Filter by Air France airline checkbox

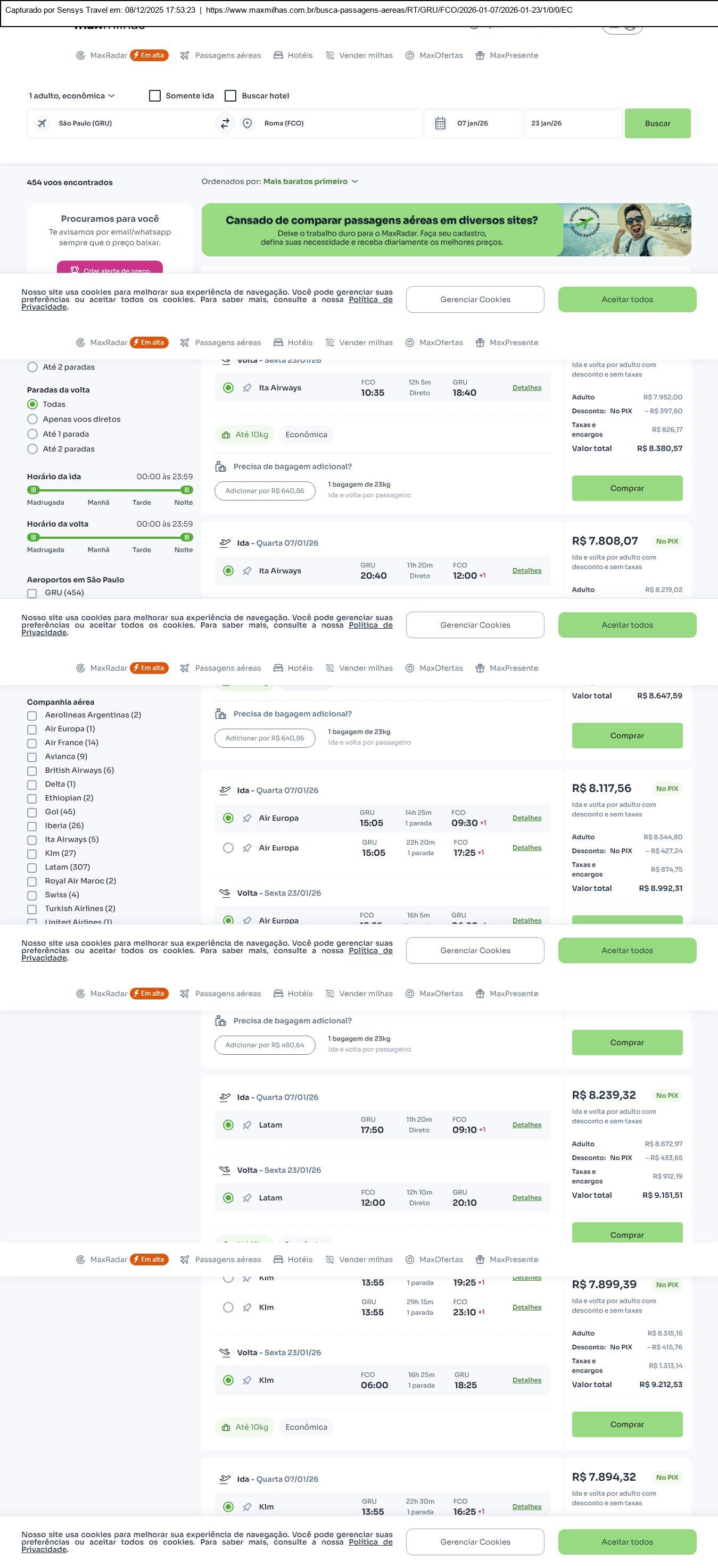click(x=32, y=743)
